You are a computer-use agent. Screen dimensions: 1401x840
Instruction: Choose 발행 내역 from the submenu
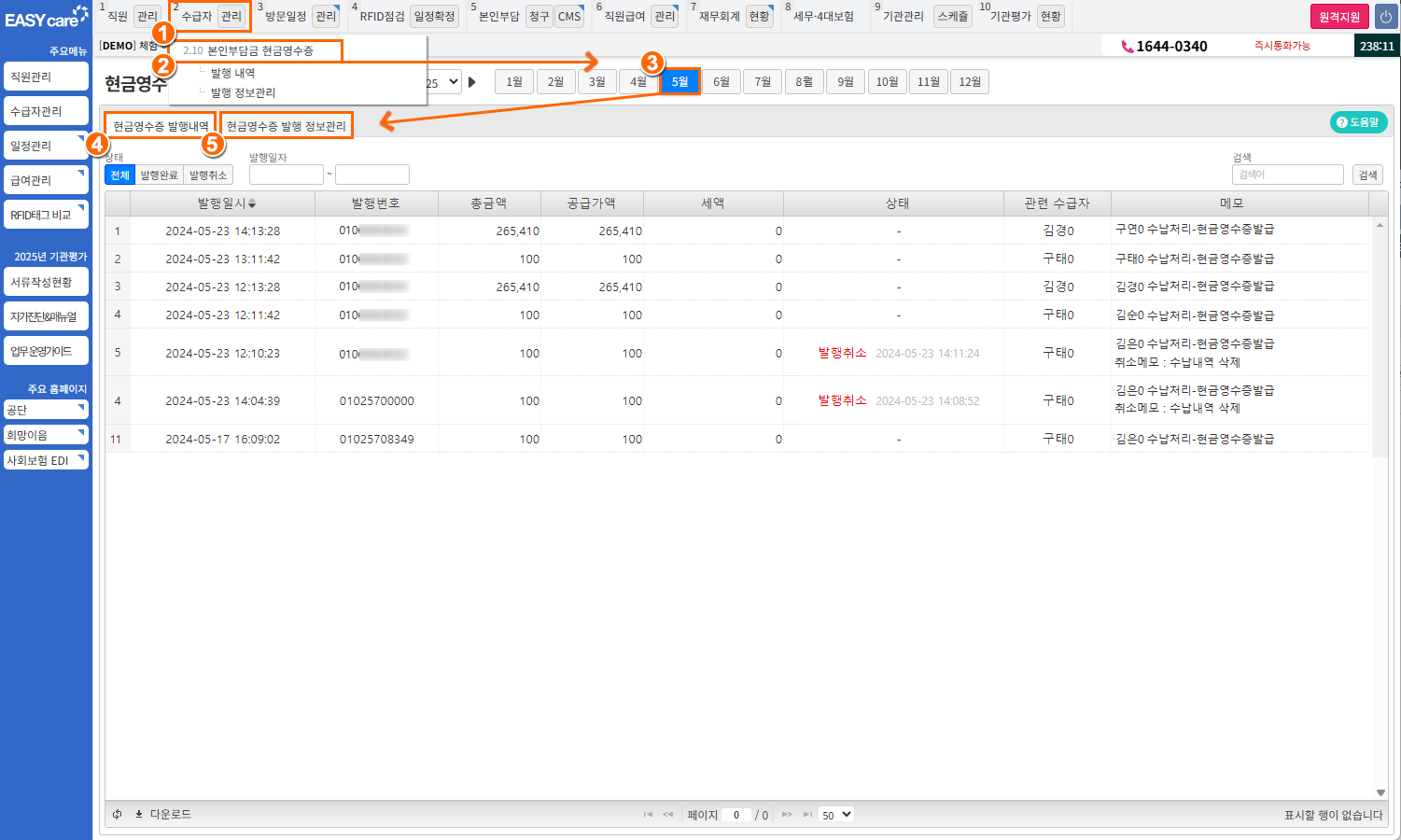[232, 73]
